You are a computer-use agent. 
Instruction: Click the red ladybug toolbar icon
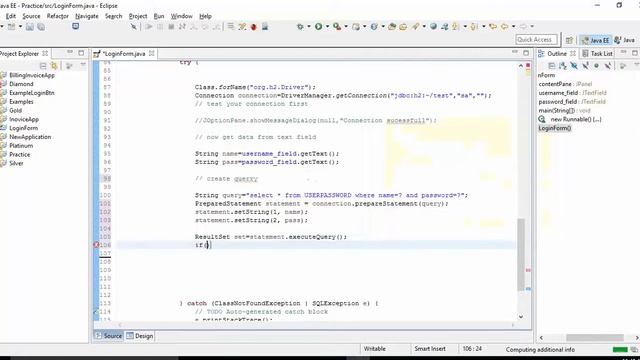pyautogui.click(x=253, y=27)
